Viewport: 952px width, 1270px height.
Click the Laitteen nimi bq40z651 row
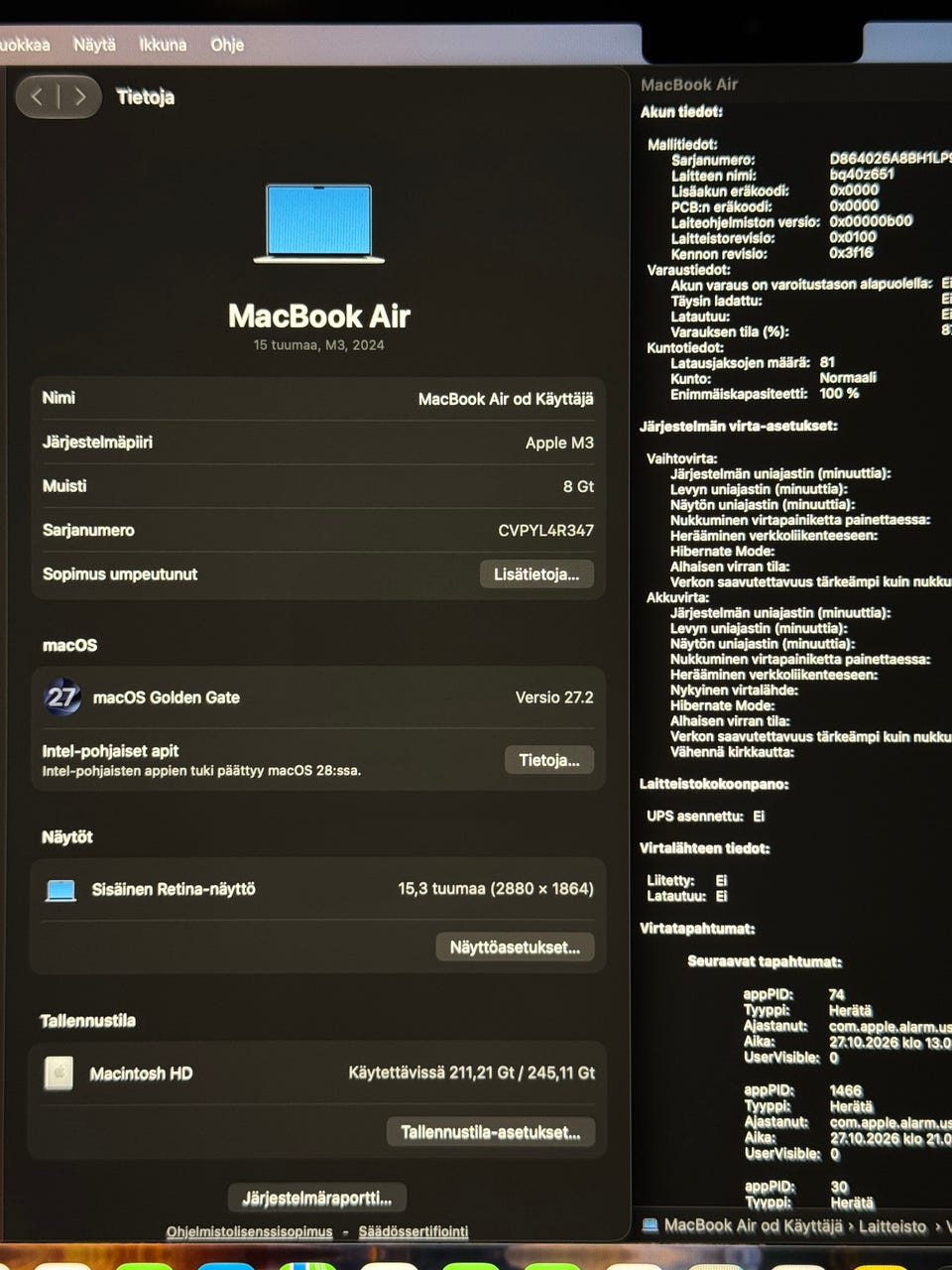[x=782, y=175]
